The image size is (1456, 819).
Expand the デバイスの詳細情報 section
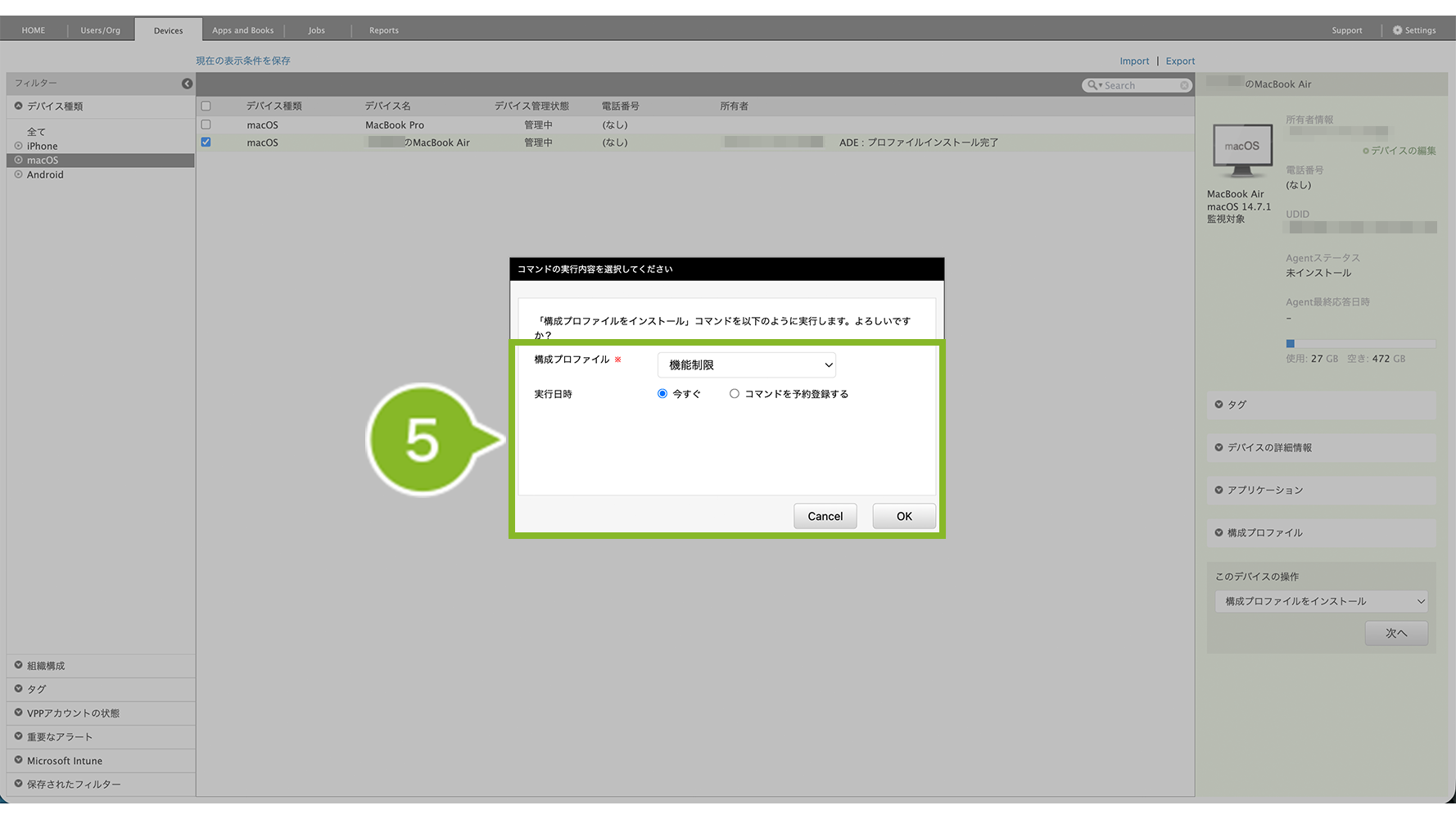[x=1321, y=448]
